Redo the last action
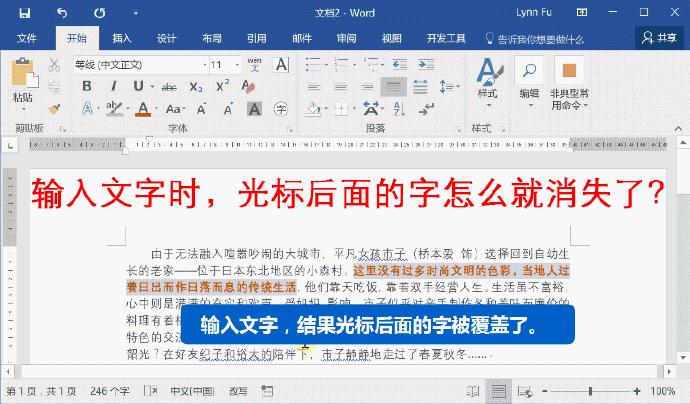This screenshot has width=690, height=404. coord(99,13)
